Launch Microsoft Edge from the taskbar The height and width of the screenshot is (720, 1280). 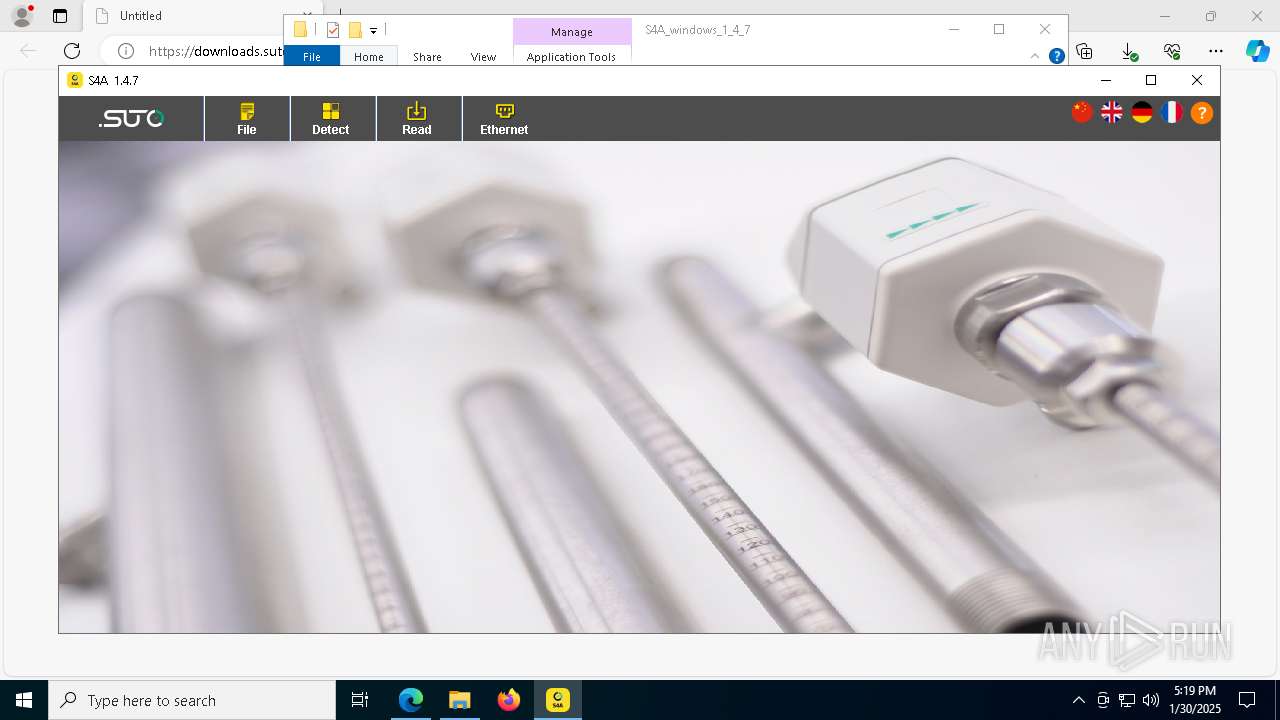411,700
